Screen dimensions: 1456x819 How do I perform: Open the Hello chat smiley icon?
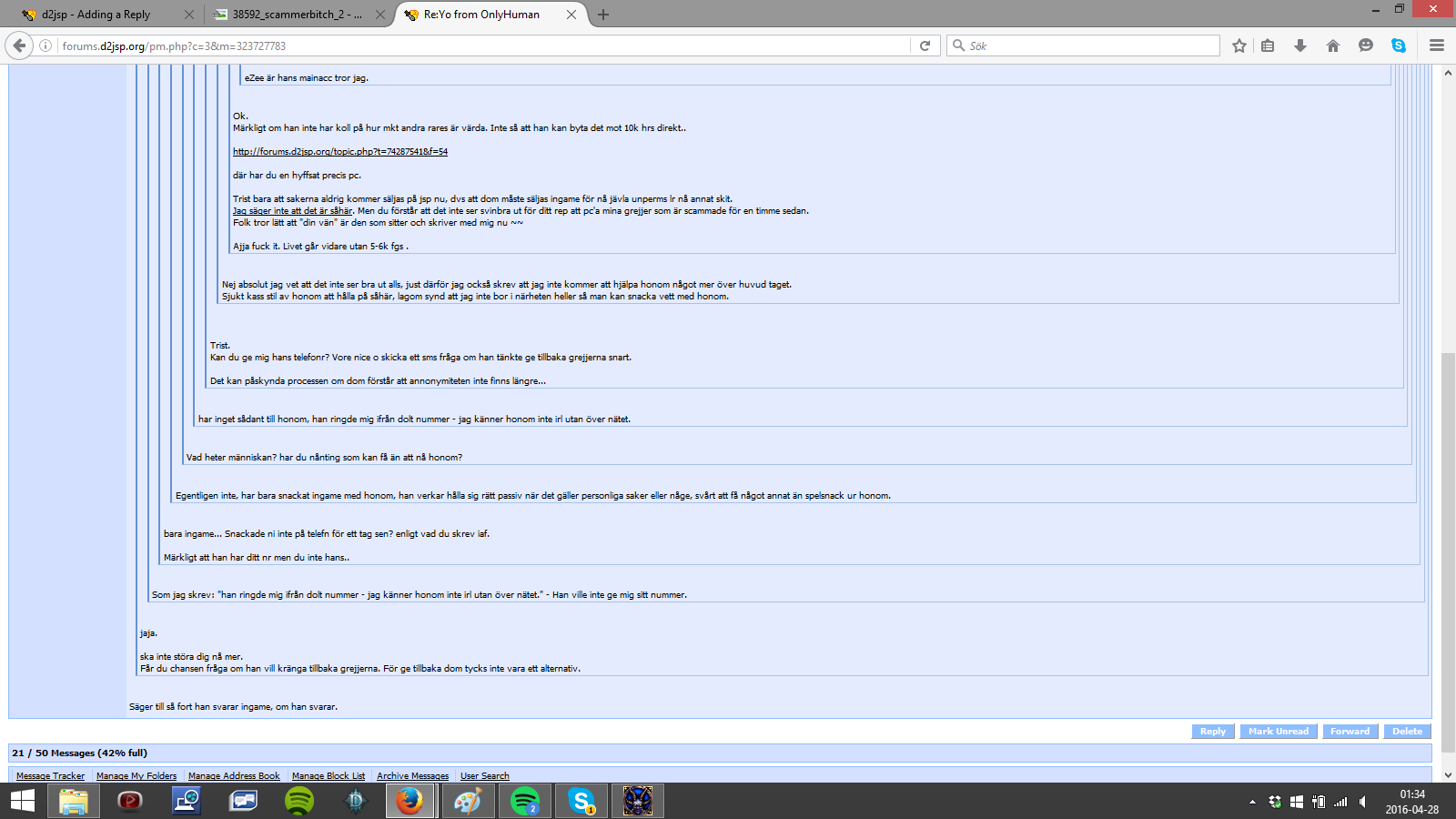[1366, 45]
